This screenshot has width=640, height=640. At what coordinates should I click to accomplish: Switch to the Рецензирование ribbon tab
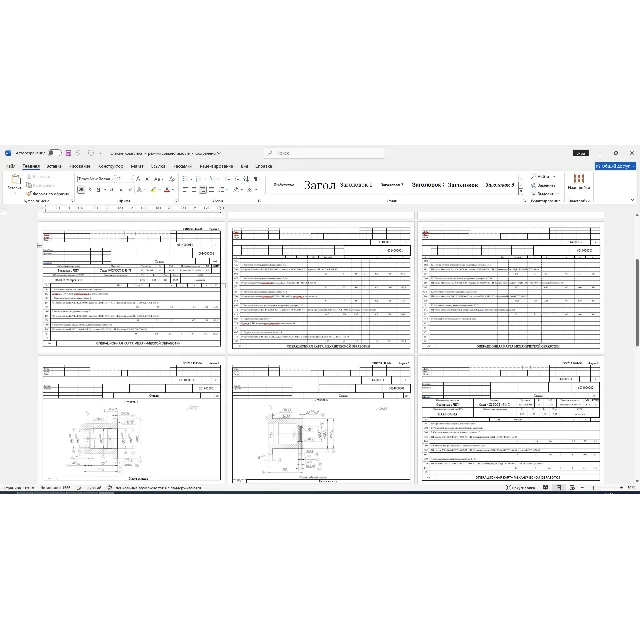click(216, 166)
